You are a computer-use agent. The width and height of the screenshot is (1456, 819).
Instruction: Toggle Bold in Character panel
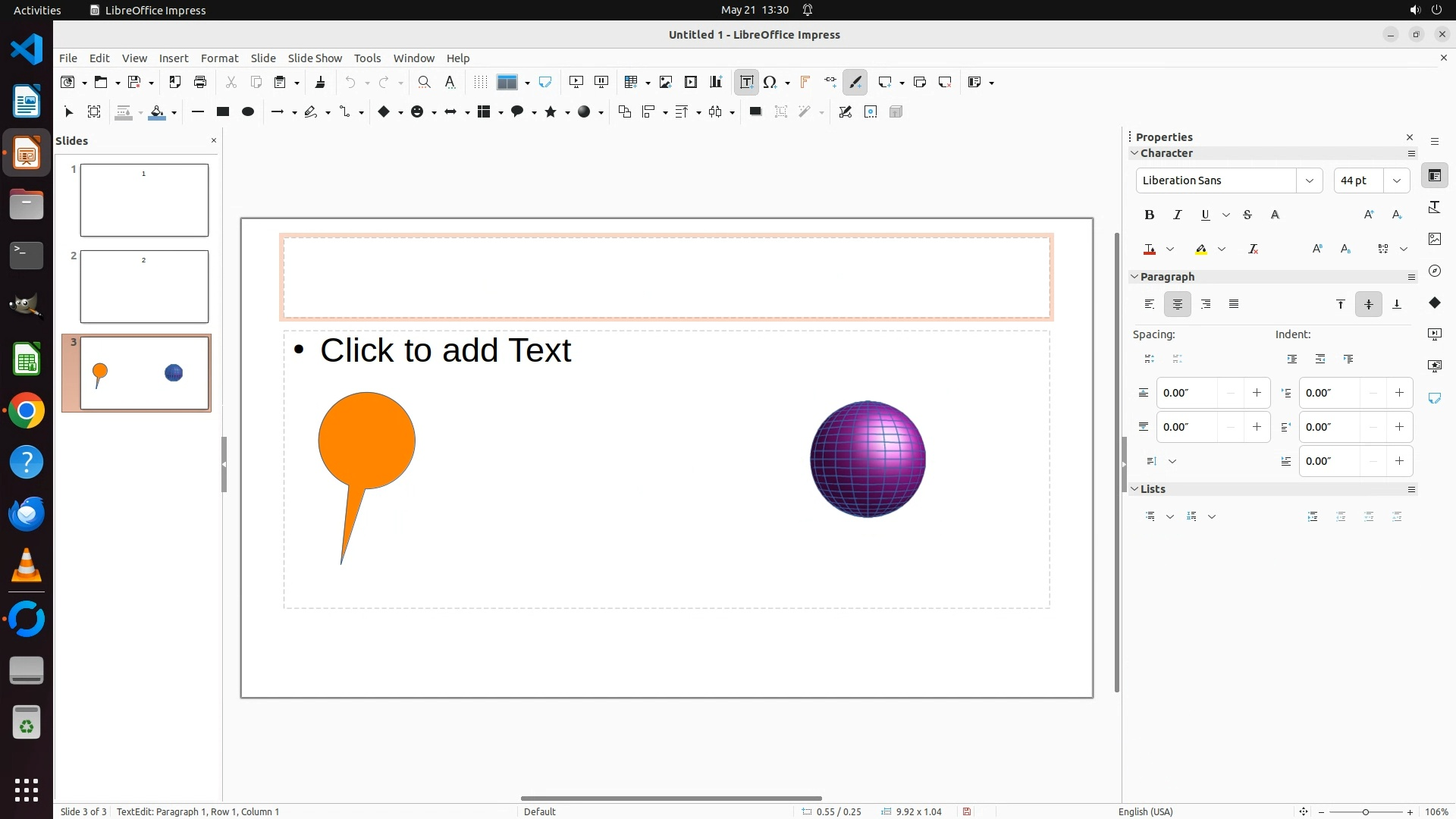click(1150, 215)
